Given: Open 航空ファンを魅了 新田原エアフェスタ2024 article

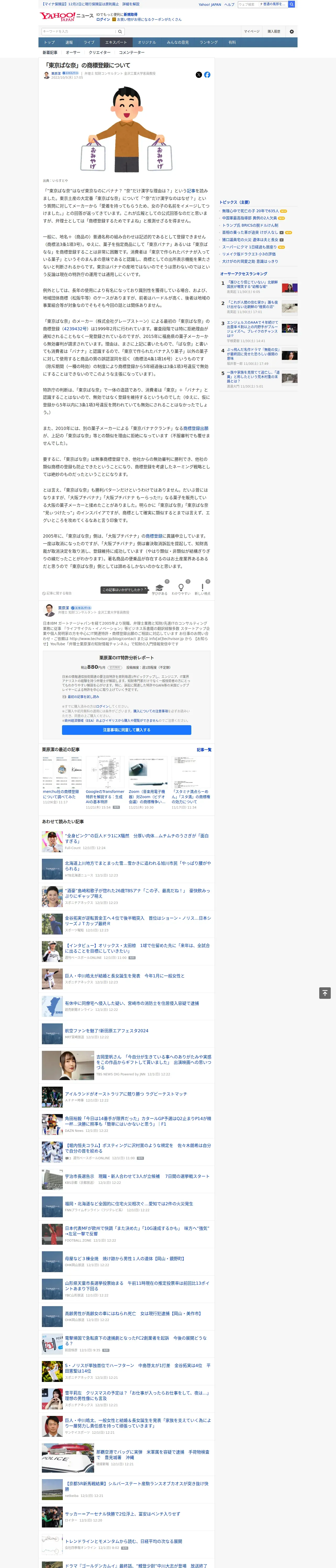Looking at the screenshot, I should 107,1031.
